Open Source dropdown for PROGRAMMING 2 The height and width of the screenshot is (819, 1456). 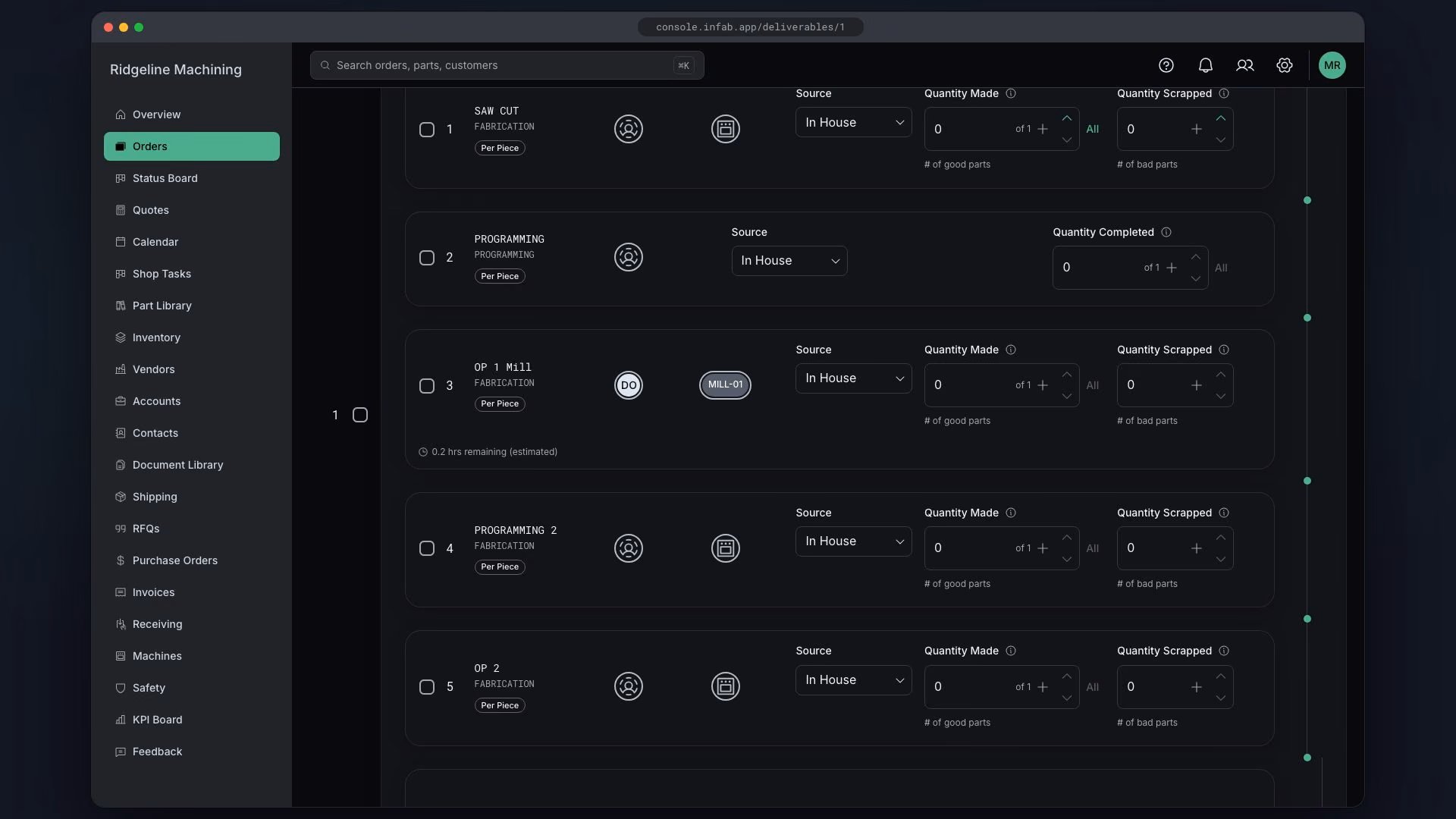coord(854,541)
